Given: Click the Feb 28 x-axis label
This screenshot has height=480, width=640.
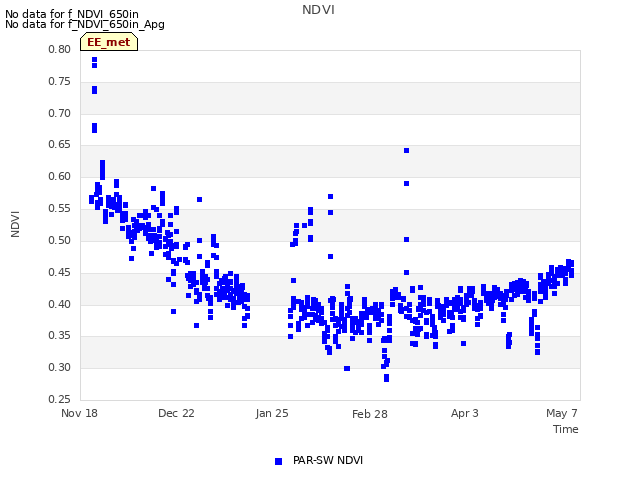Looking at the screenshot, I should [x=369, y=414].
